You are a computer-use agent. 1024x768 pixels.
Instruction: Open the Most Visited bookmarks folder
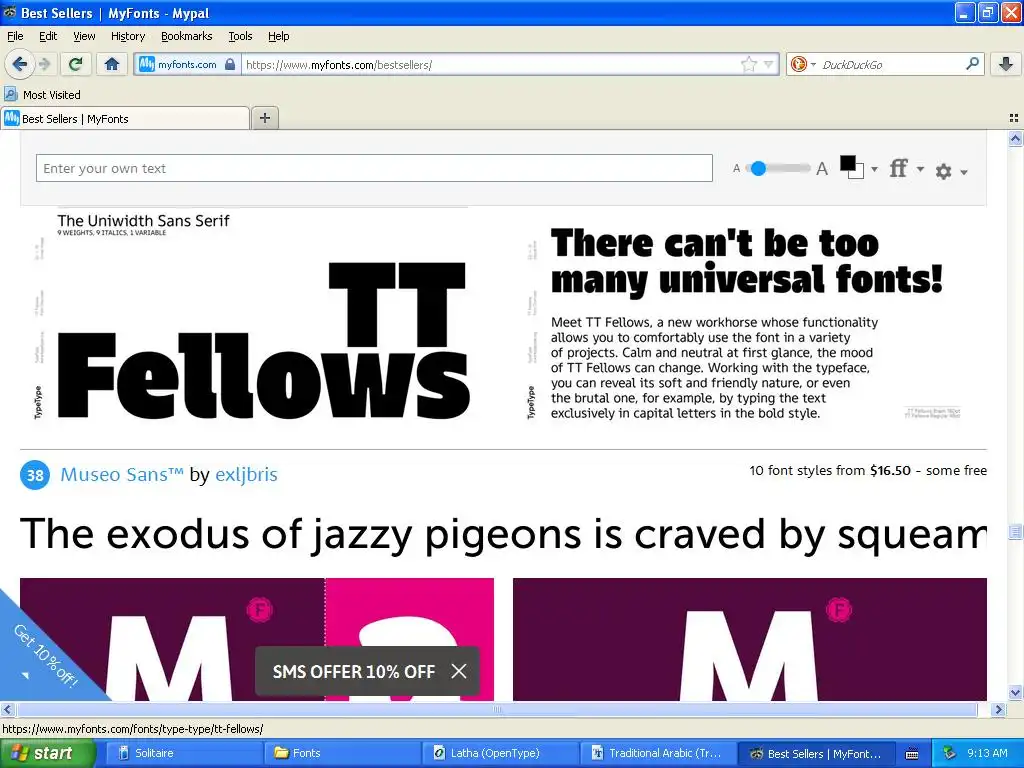(43, 95)
